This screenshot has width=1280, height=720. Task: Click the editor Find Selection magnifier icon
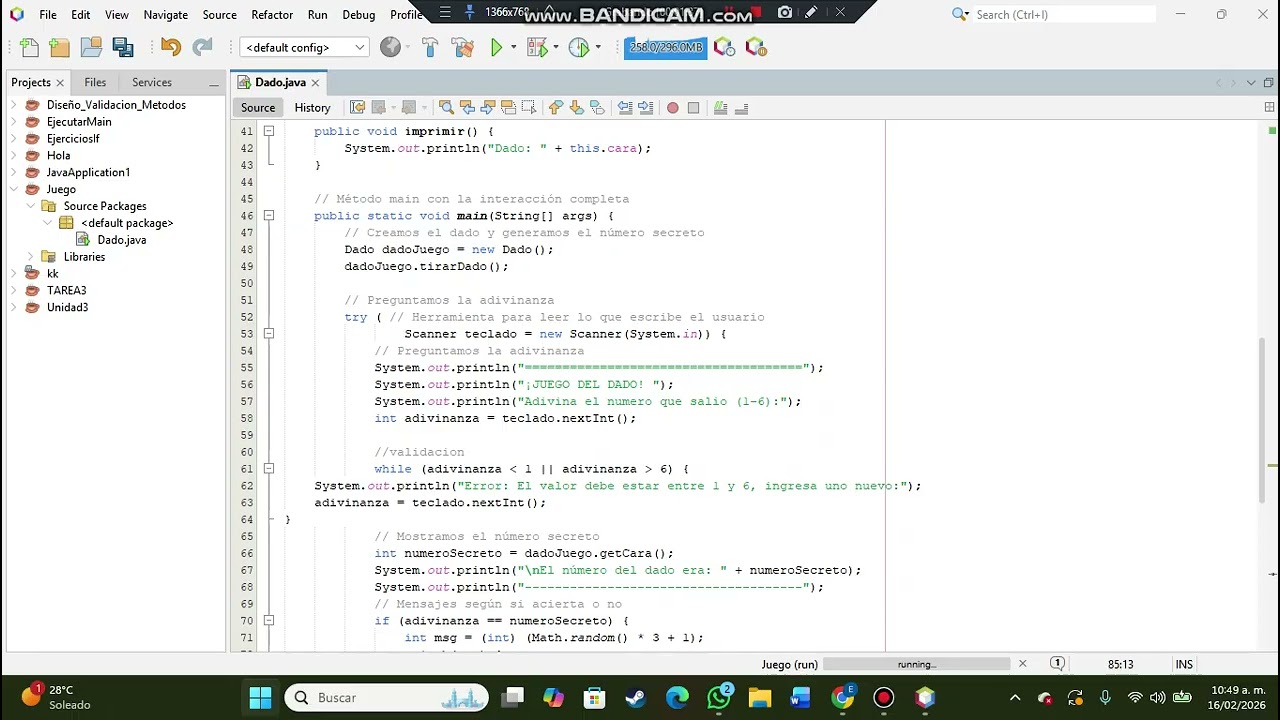coord(446,107)
